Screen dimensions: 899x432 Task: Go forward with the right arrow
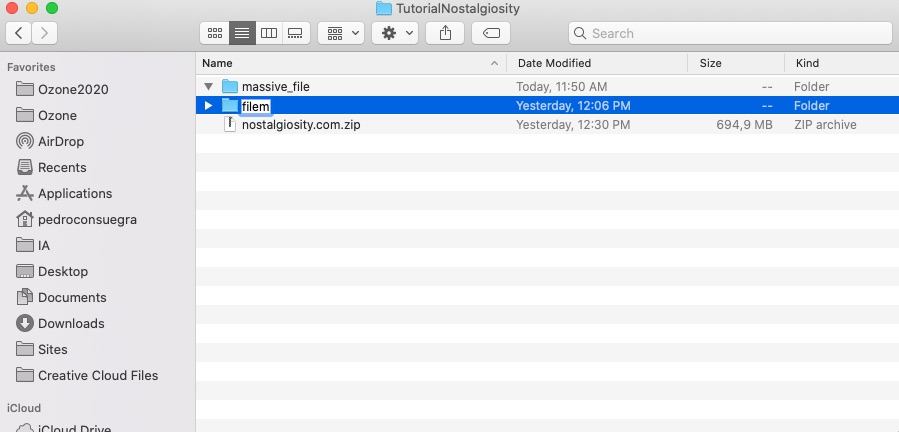[x=45, y=33]
